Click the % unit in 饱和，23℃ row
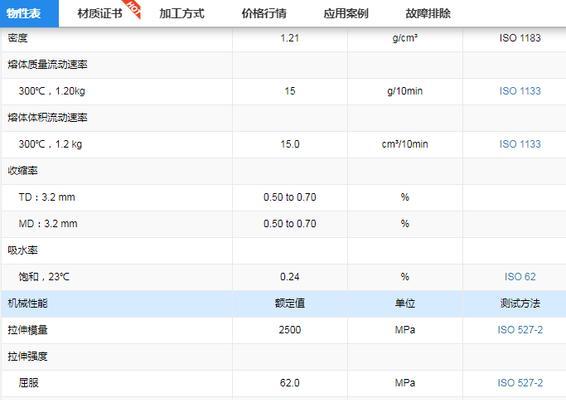This screenshot has width=566, height=400. click(x=405, y=277)
